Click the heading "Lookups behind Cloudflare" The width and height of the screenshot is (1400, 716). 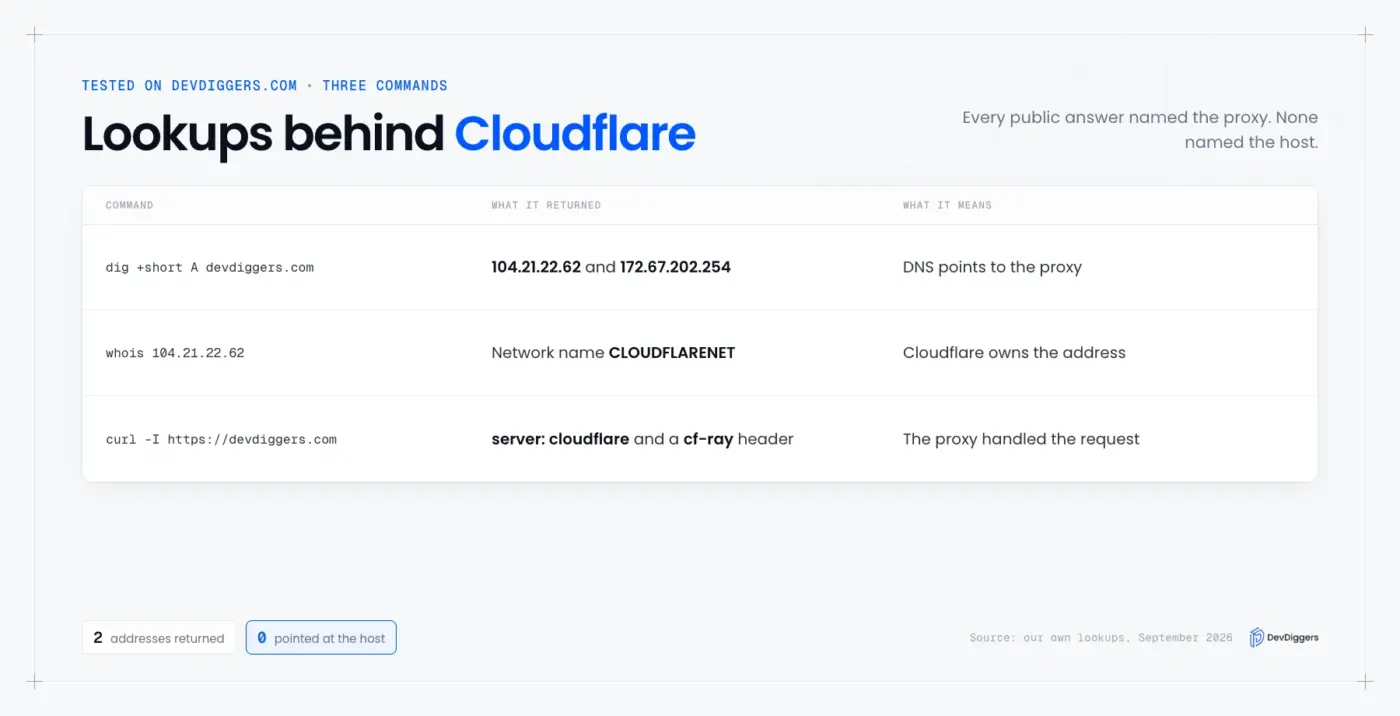tap(389, 134)
